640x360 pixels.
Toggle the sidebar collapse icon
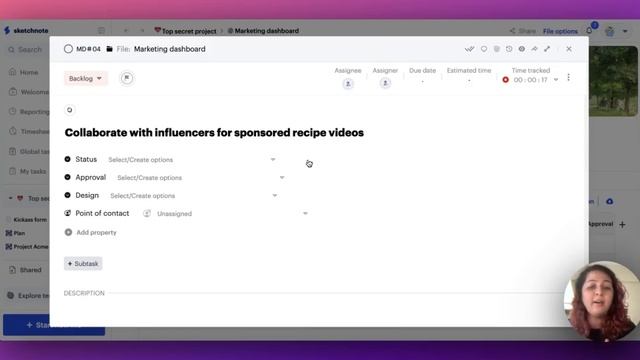click(102, 31)
